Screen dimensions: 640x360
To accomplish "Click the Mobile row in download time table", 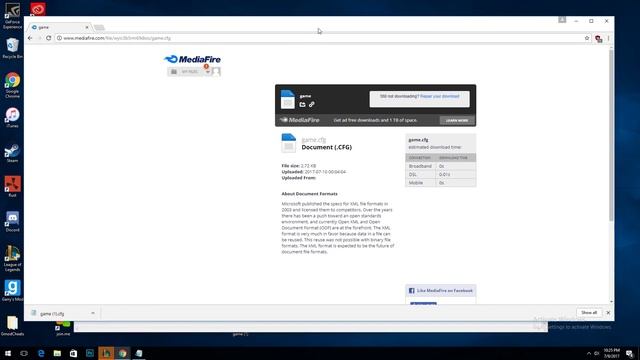I will click(x=440, y=183).
